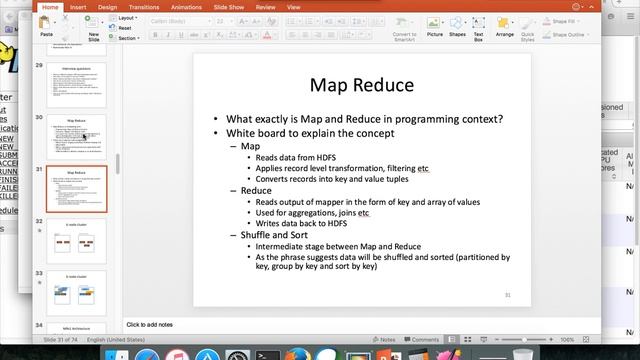640x360 pixels.
Task: Toggle Strikethrough formatting
Action: pos(194,36)
